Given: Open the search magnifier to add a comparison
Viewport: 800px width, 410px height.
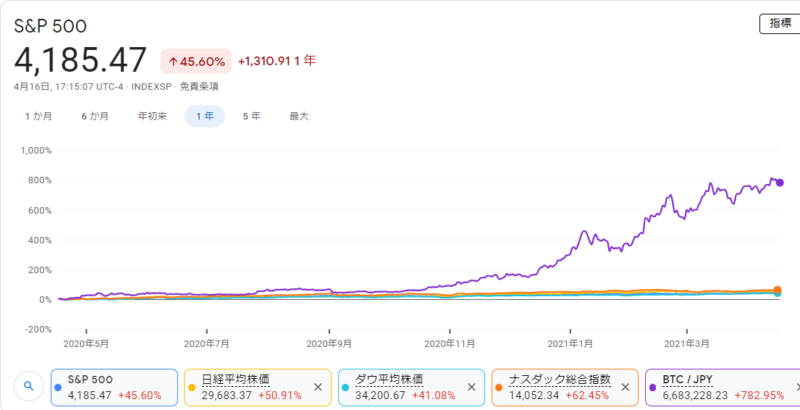Looking at the screenshot, I should (x=29, y=387).
